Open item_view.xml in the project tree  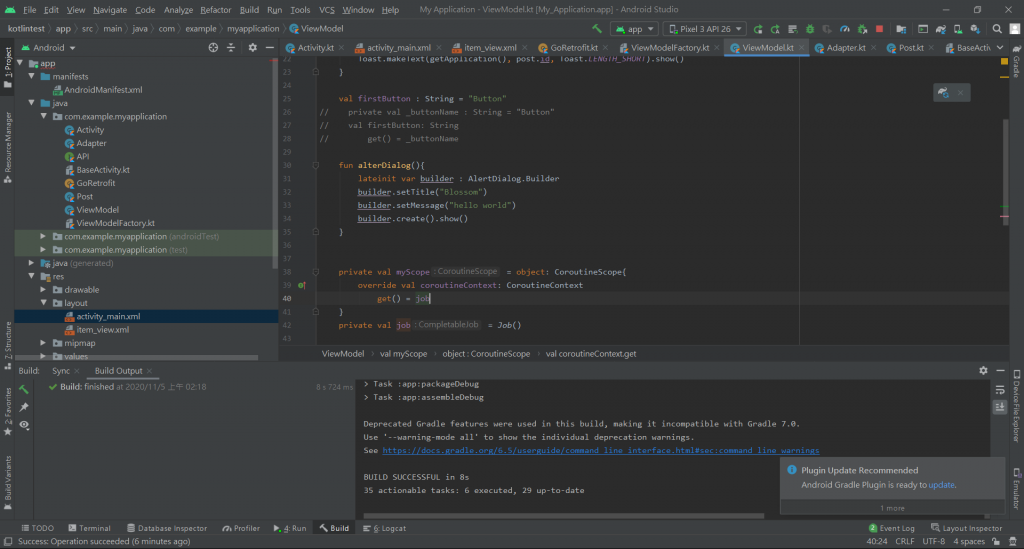102,329
